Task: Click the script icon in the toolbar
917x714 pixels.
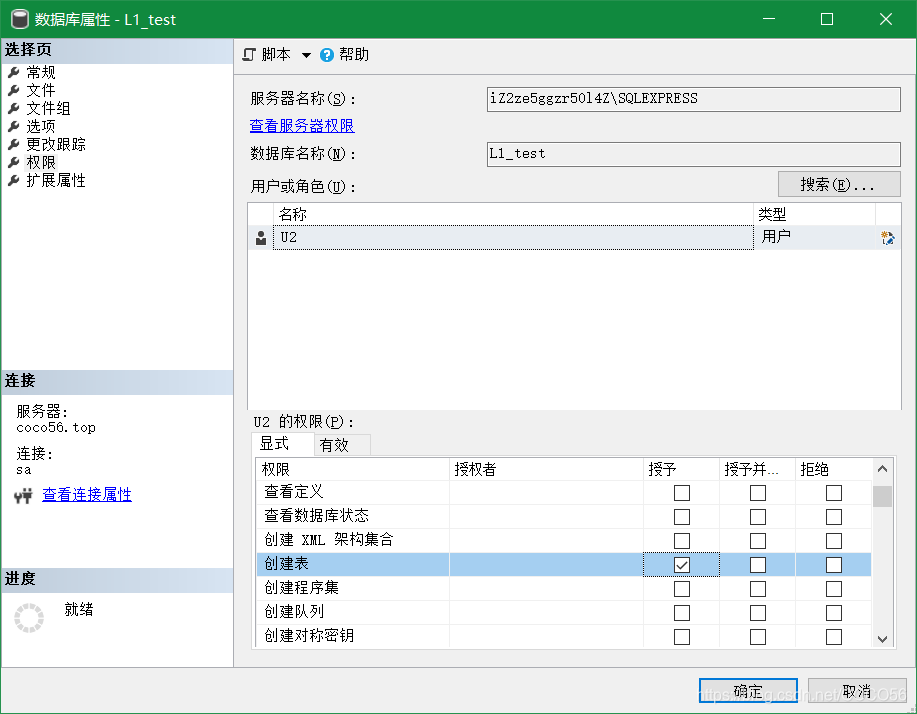Action: coord(249,55)
